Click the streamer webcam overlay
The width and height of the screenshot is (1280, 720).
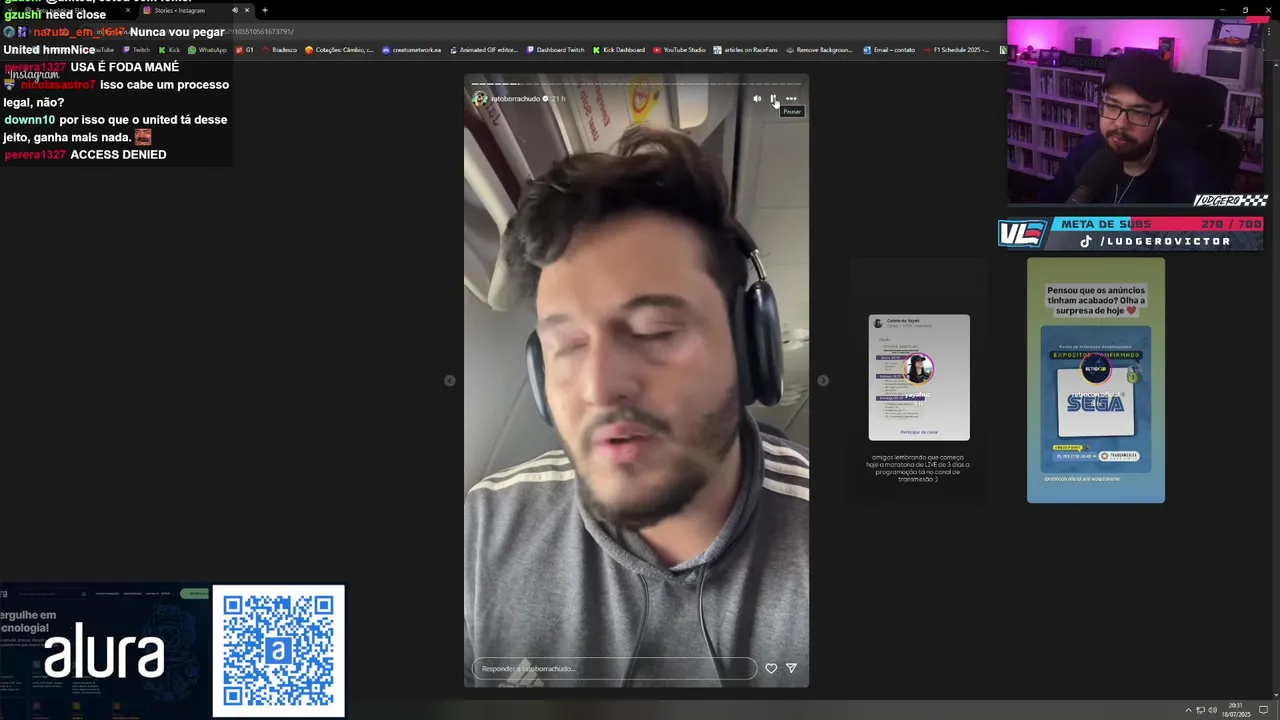(1137, 112)
